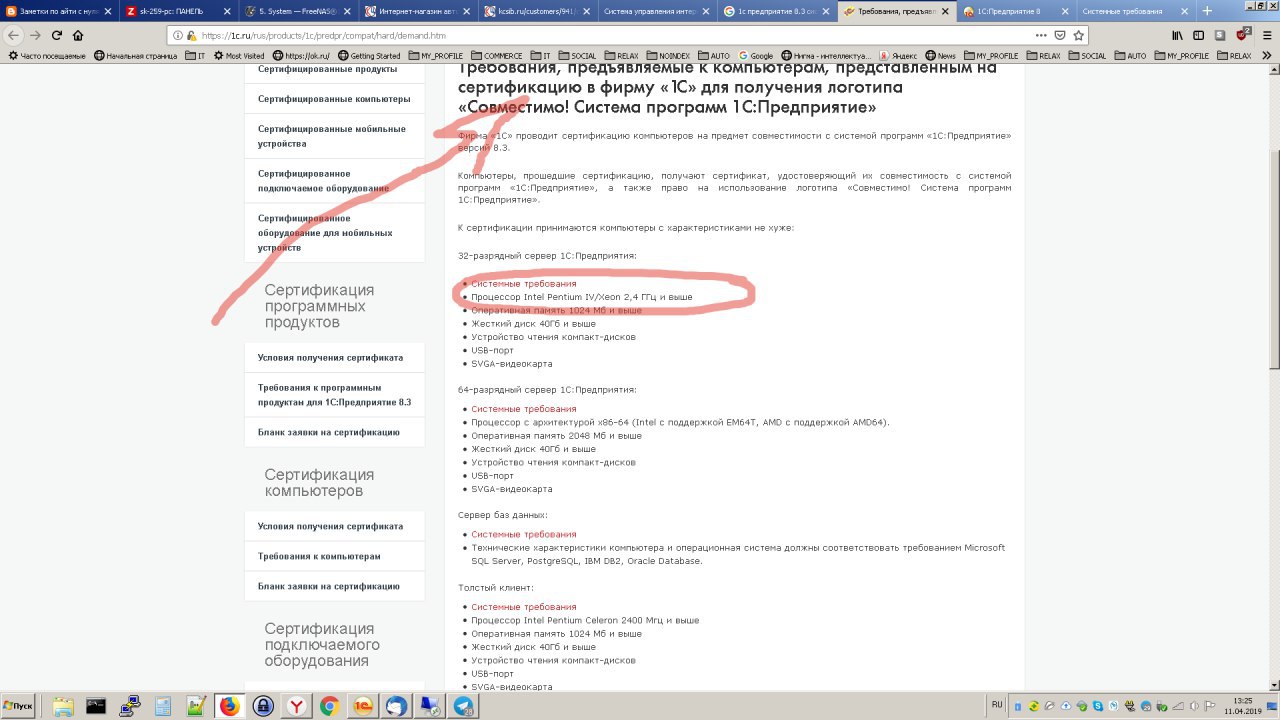Open Telegram from the taskbar
1280x720 pixels.
pyautogui.click(x=463, y=706)
